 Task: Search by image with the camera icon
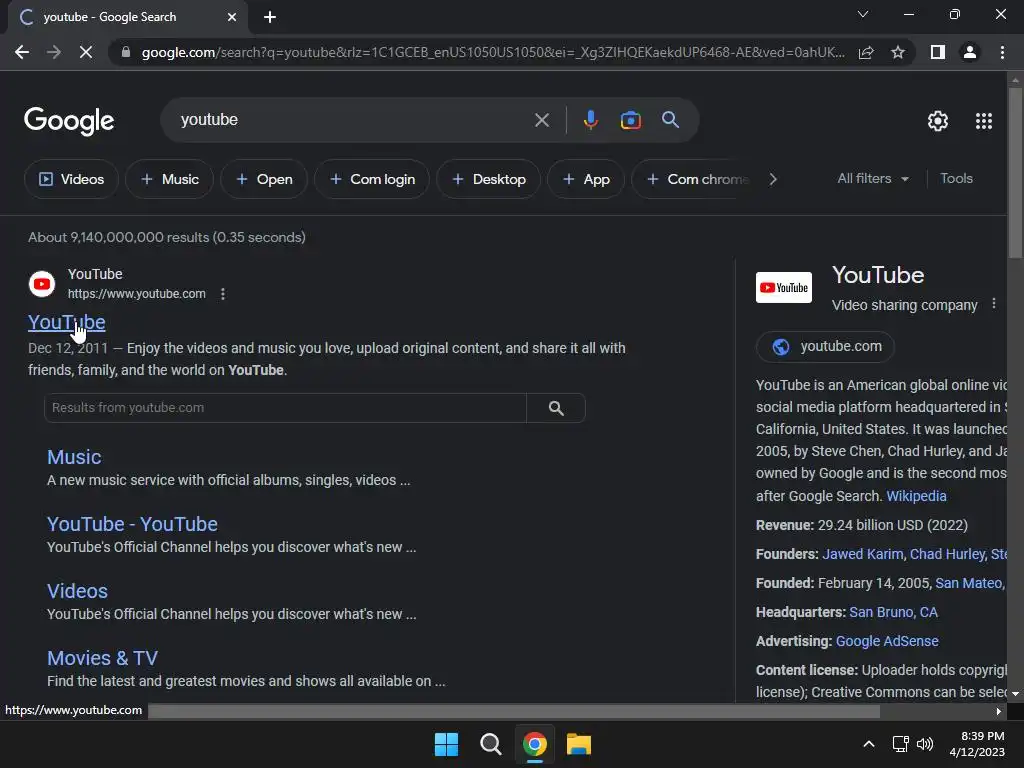point(630,120)
